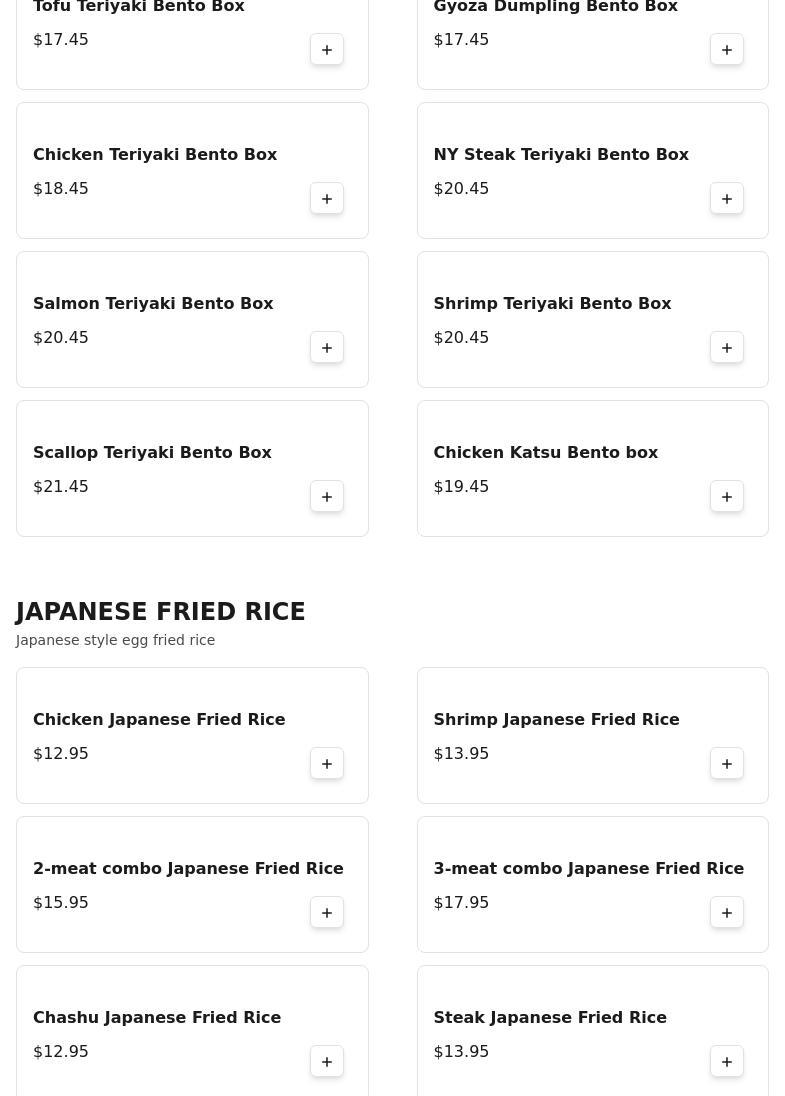785x1096 pixels.
Task: Open Chicken Katsu Bento box item title
Action: point(545,453)
